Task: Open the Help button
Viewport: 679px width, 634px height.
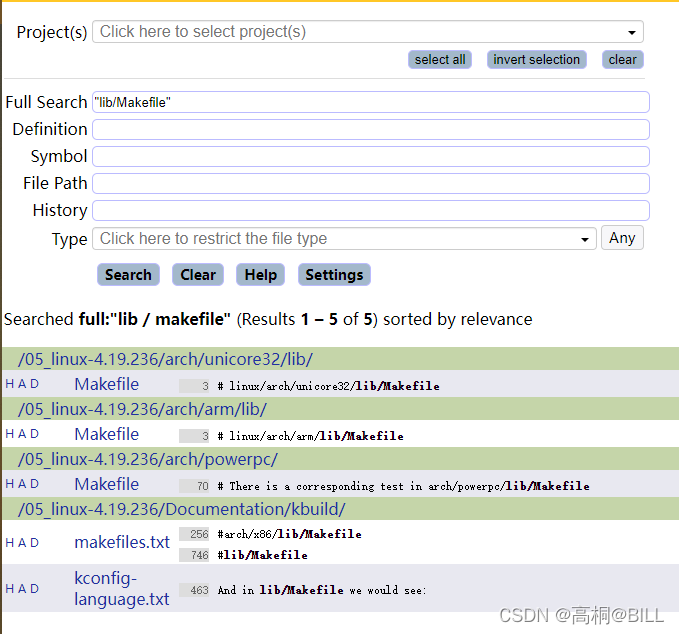Action: pyautogui.click(x=260, y=275)
